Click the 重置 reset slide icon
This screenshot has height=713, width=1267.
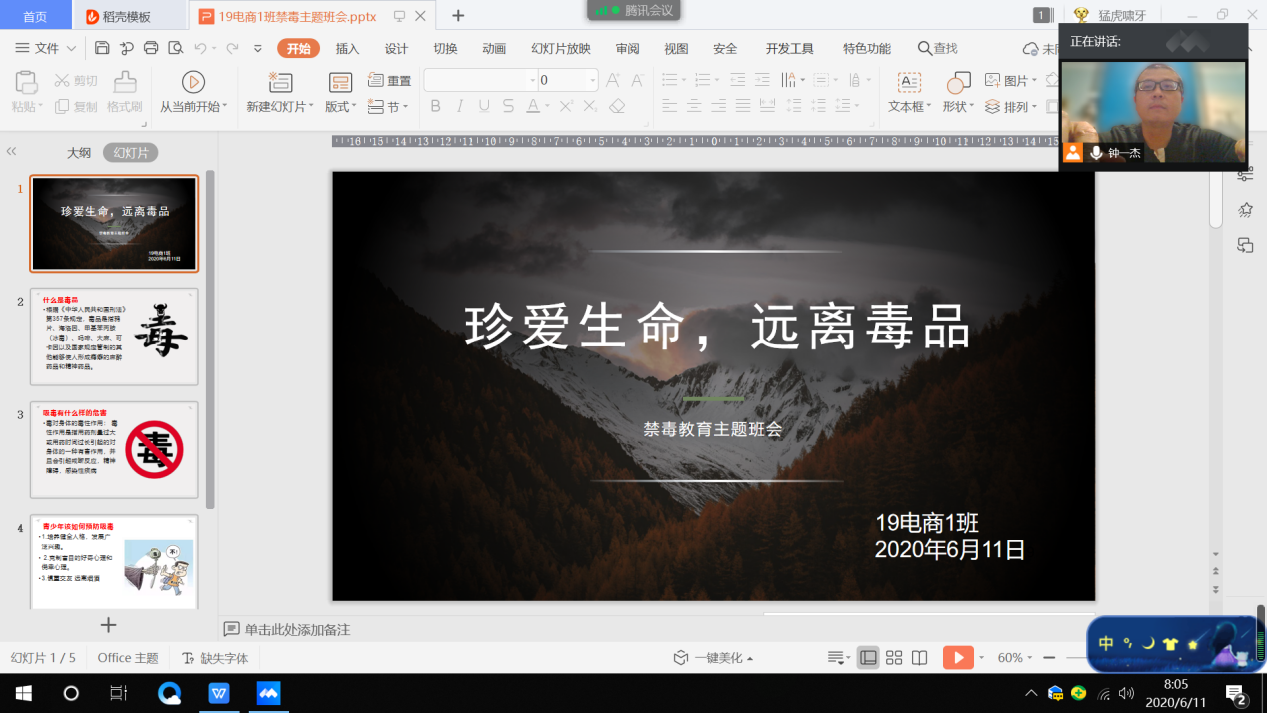pos(389,81)
